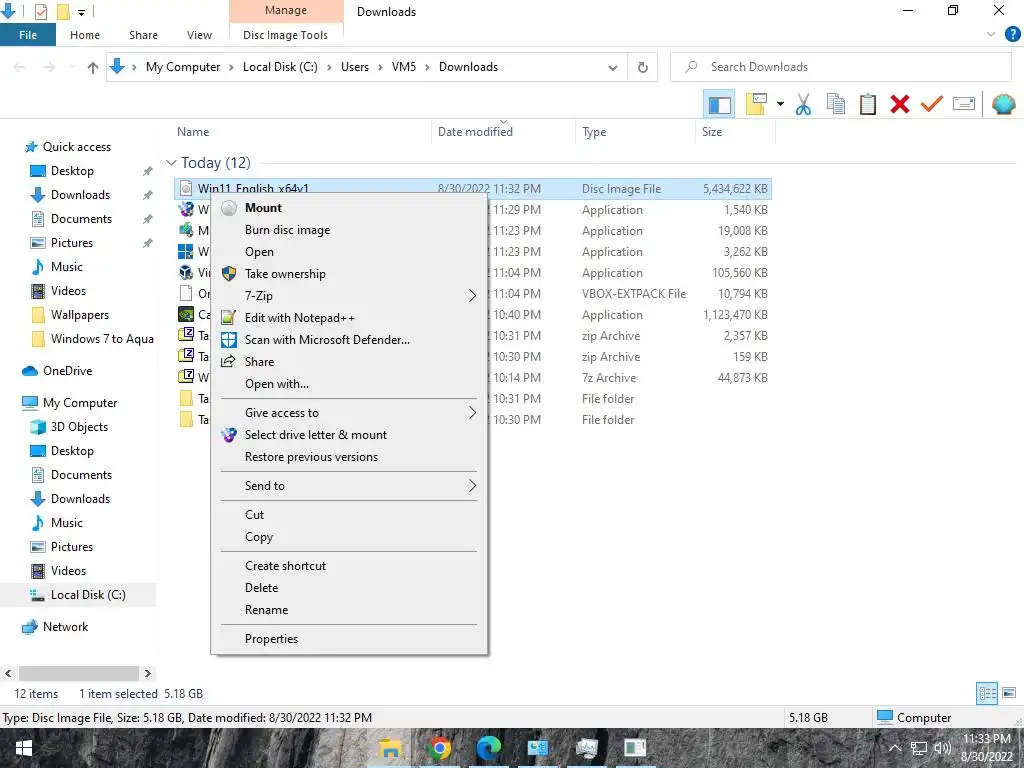Click the Copy toolbar icon
The width and height of the screenshot is (1024, 768).
click(x=835, y=104)
